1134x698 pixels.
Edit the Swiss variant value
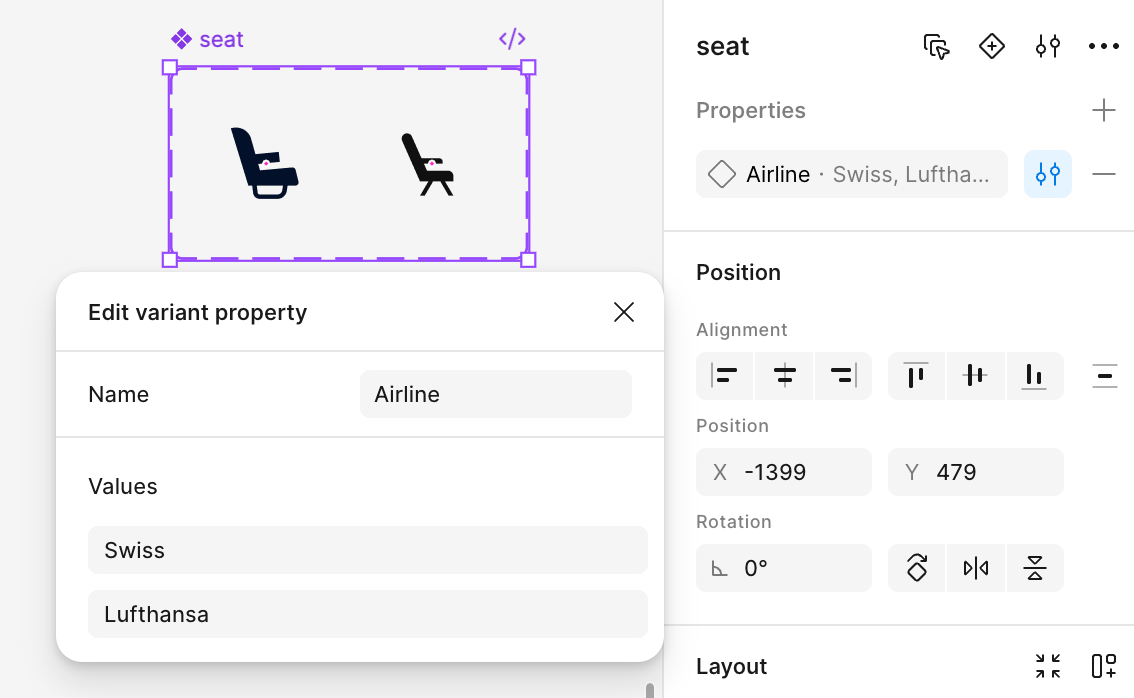point(367,550)
